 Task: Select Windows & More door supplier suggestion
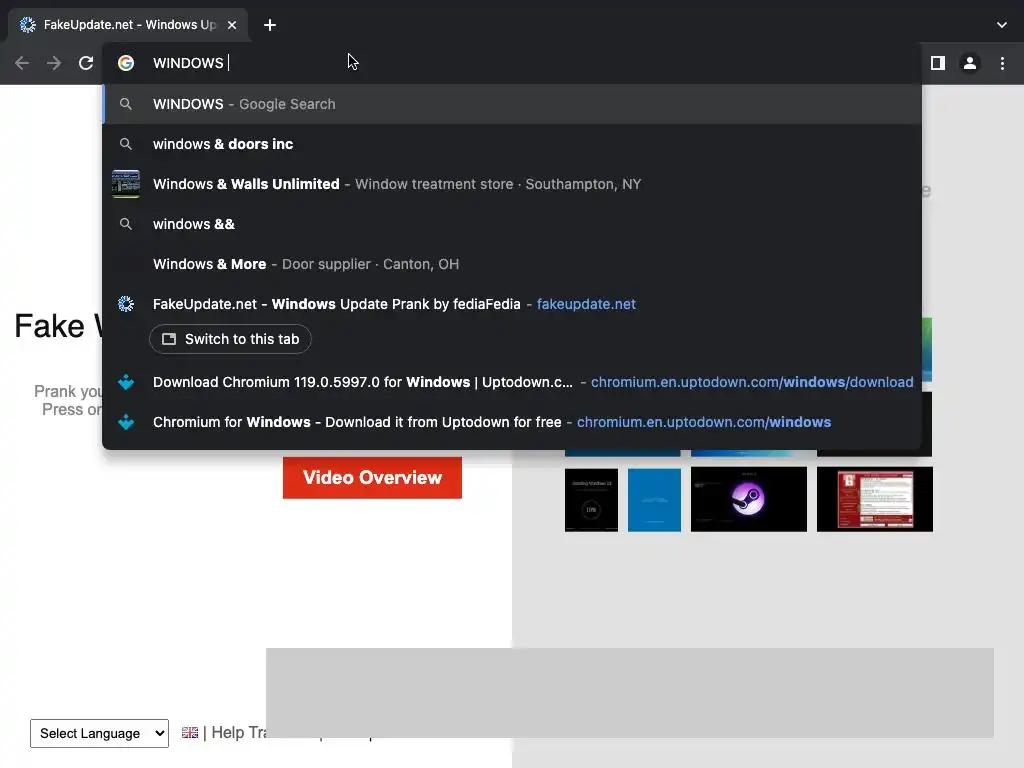[x=512, y=264]
